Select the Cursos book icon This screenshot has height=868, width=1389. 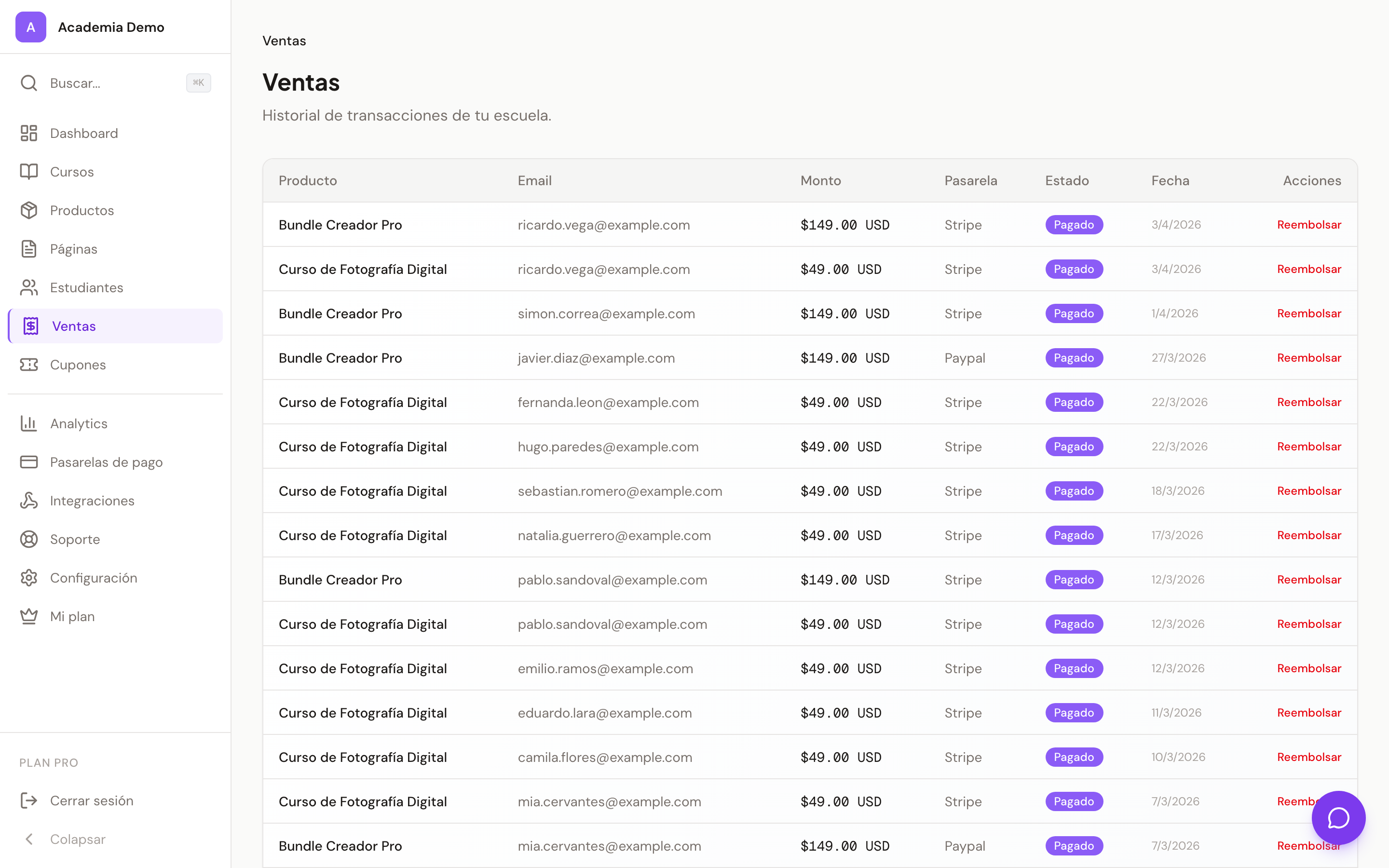click(x=30, y=171)
